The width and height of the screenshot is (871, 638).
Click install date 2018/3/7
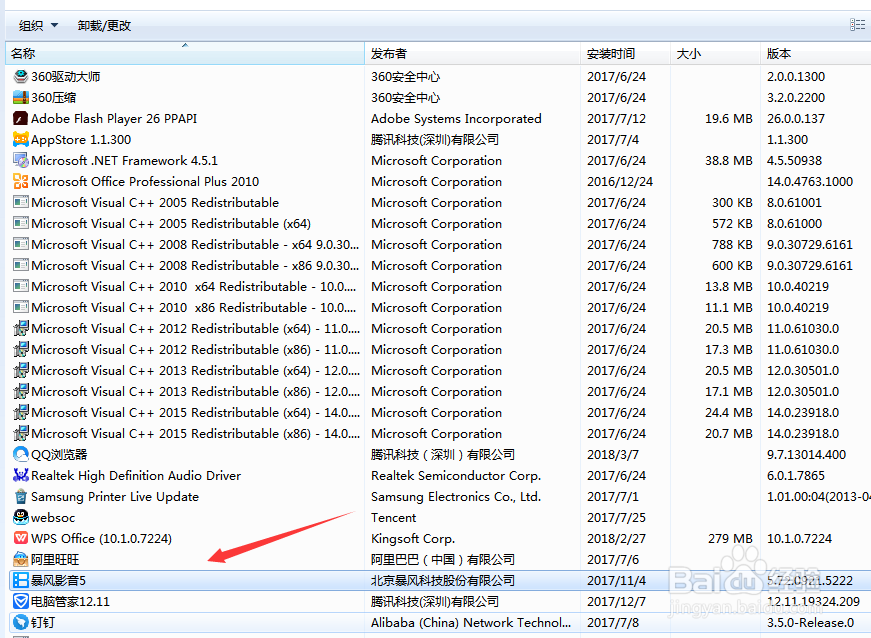point(613,455)
